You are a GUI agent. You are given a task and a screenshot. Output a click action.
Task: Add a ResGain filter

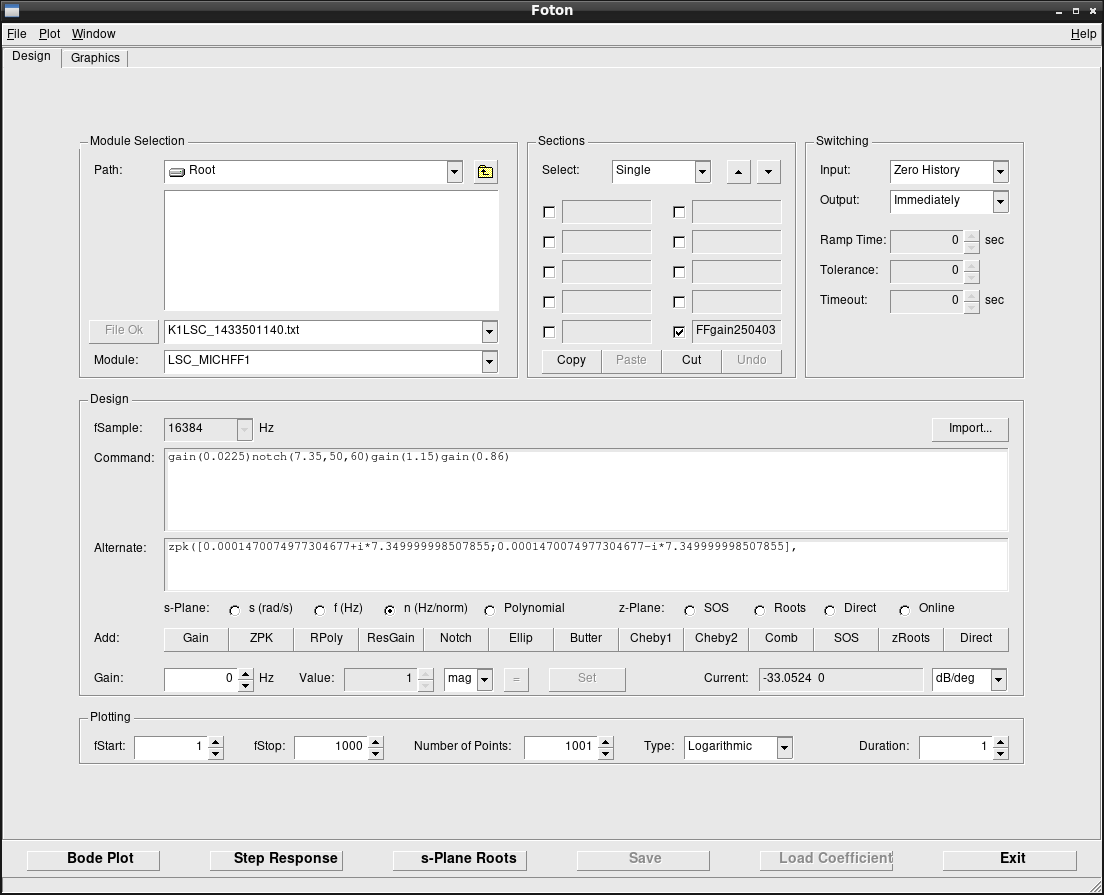[x=391, y=639]
